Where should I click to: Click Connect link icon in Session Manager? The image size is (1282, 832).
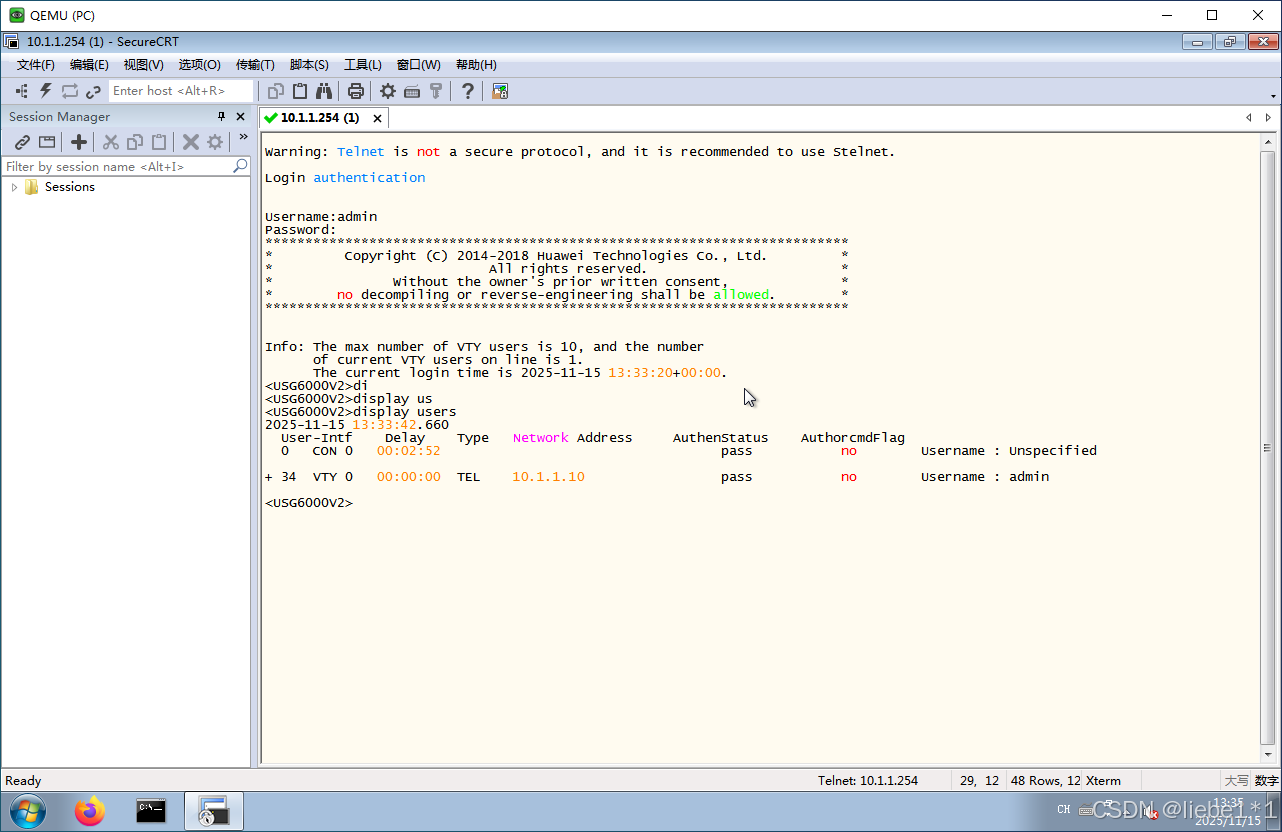pyautogui.click(x=22, y=142)
